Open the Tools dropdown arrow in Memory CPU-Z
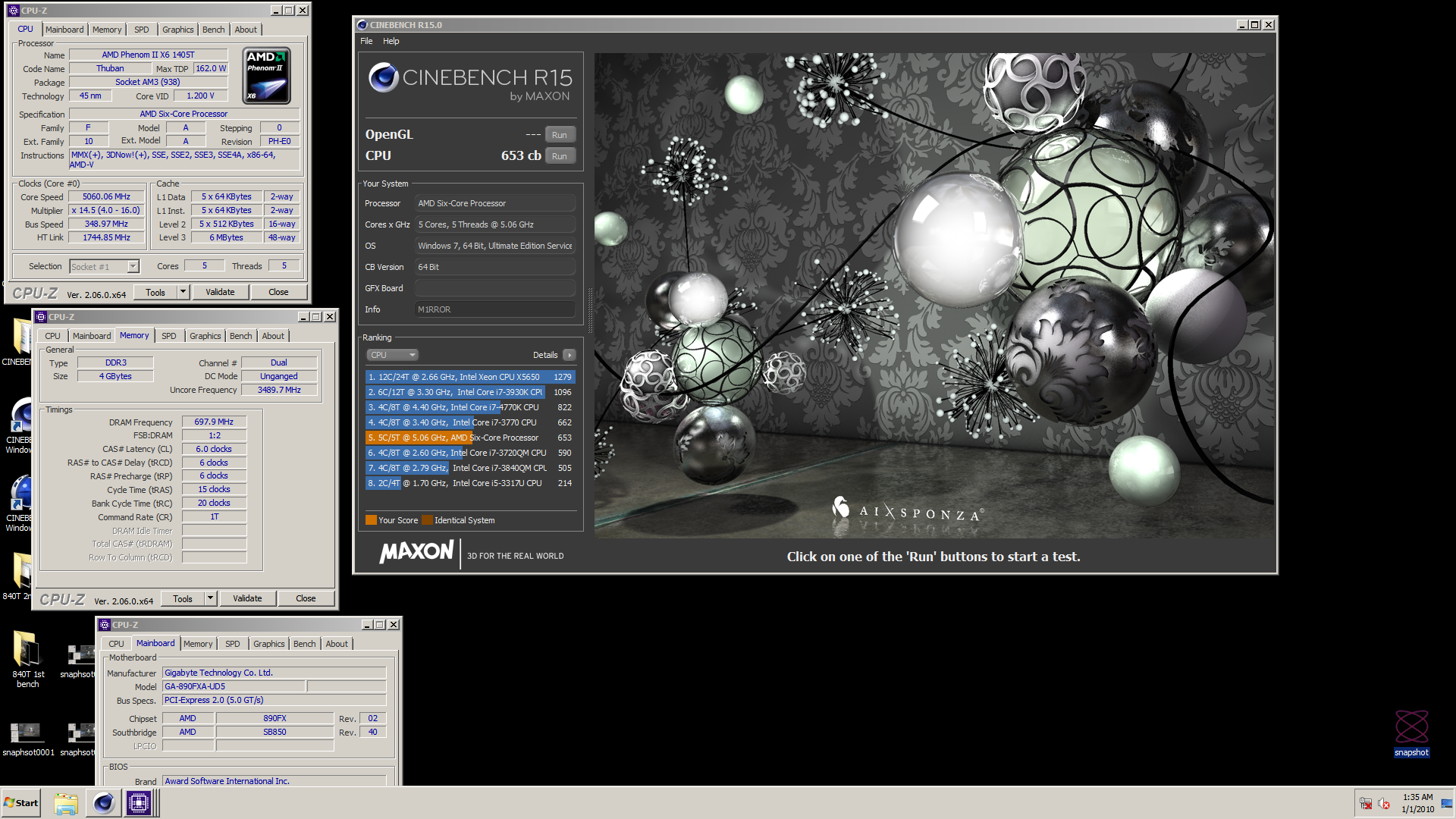The height and width of the screenshot is (819, 1456). pyautogui.click(x=210, y=598)
